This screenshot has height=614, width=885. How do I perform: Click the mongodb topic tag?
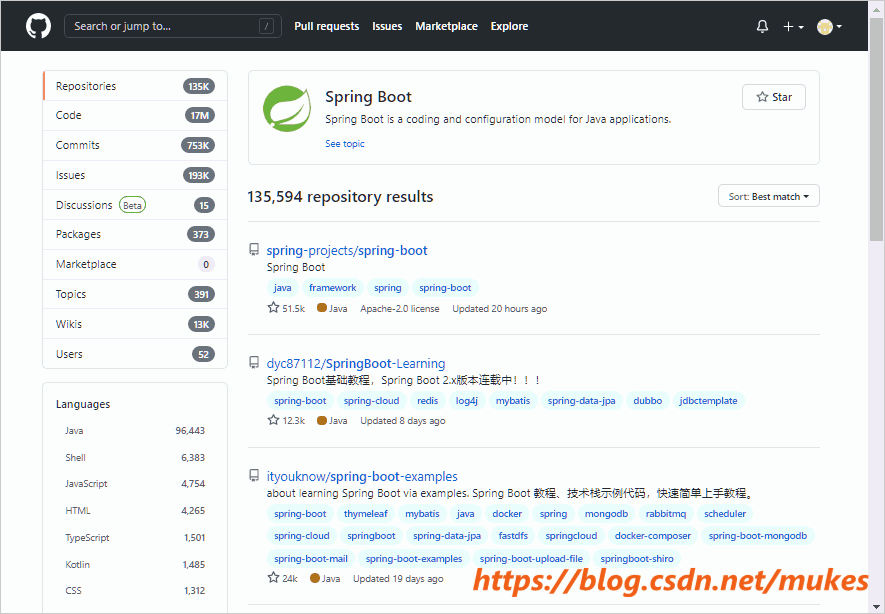606,514
